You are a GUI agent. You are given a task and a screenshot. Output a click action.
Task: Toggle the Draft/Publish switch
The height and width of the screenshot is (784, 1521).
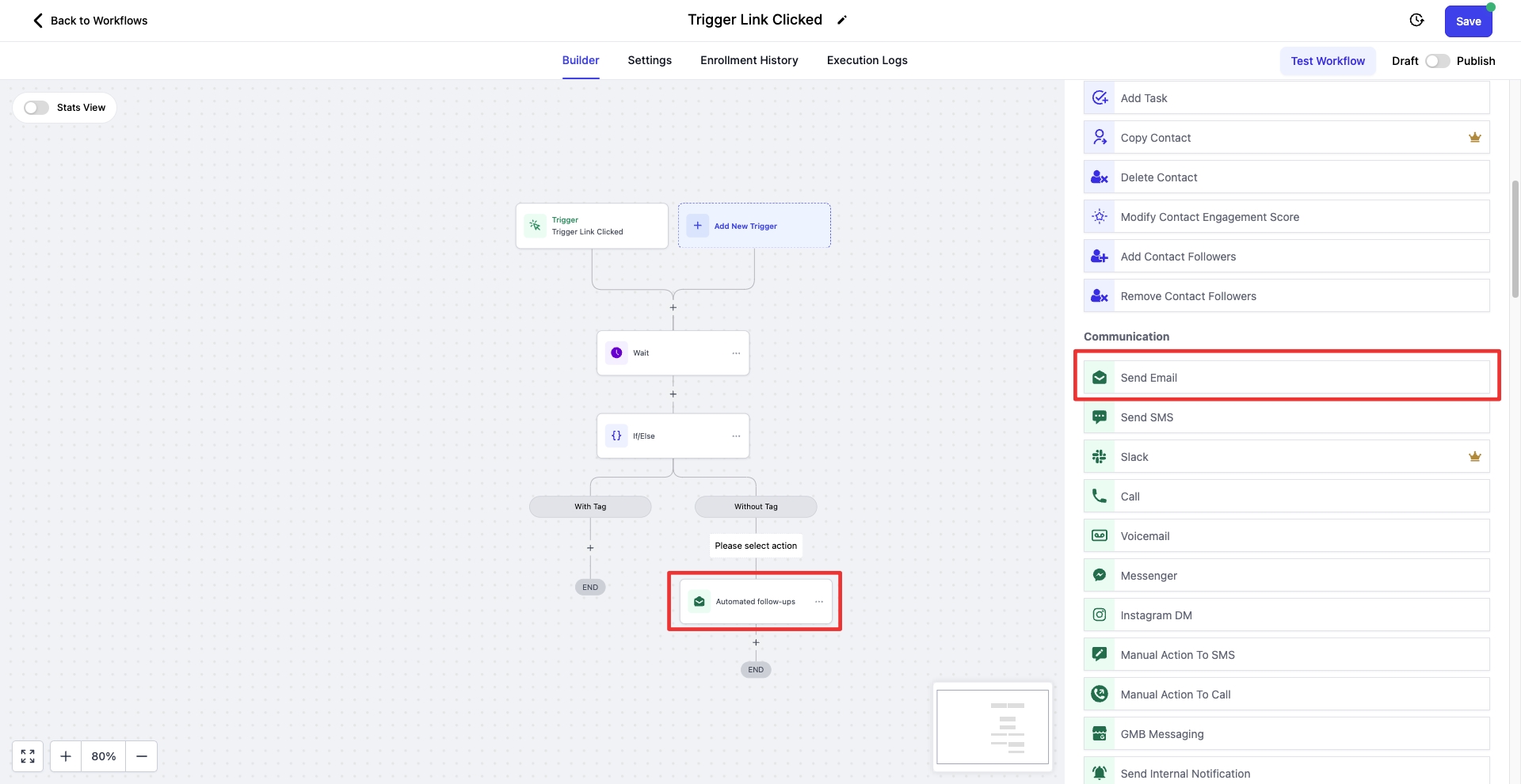pyautogui.click(x=1437, y=61)
